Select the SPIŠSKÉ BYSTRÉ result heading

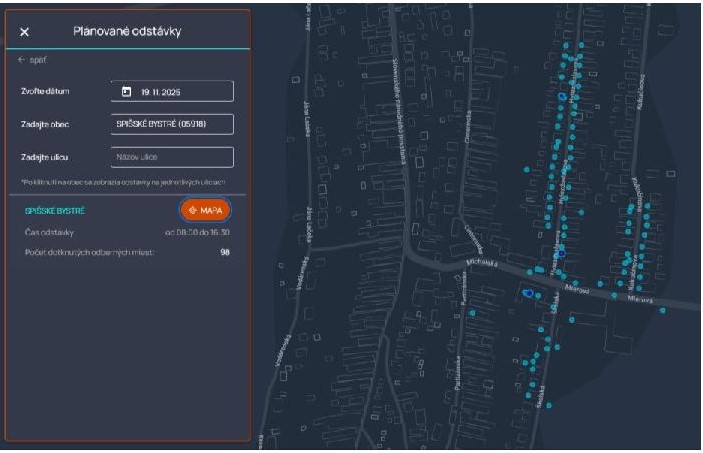[x=55, y=211]
